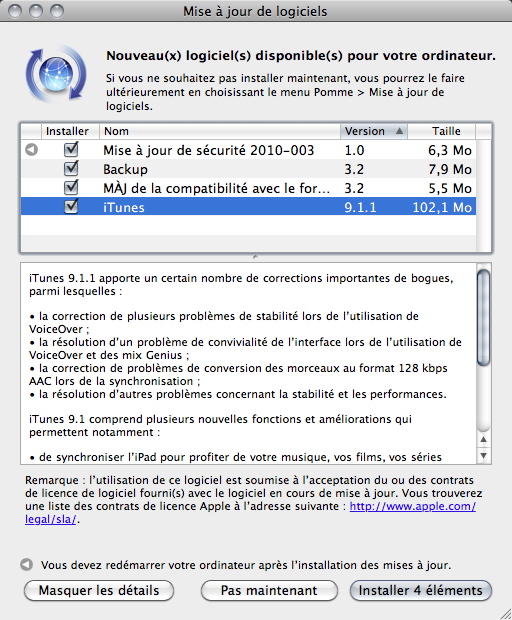This screenshot has width=512, height=620.
Task: Click the window resize grip corner
Action: click(x=506, y=614)
